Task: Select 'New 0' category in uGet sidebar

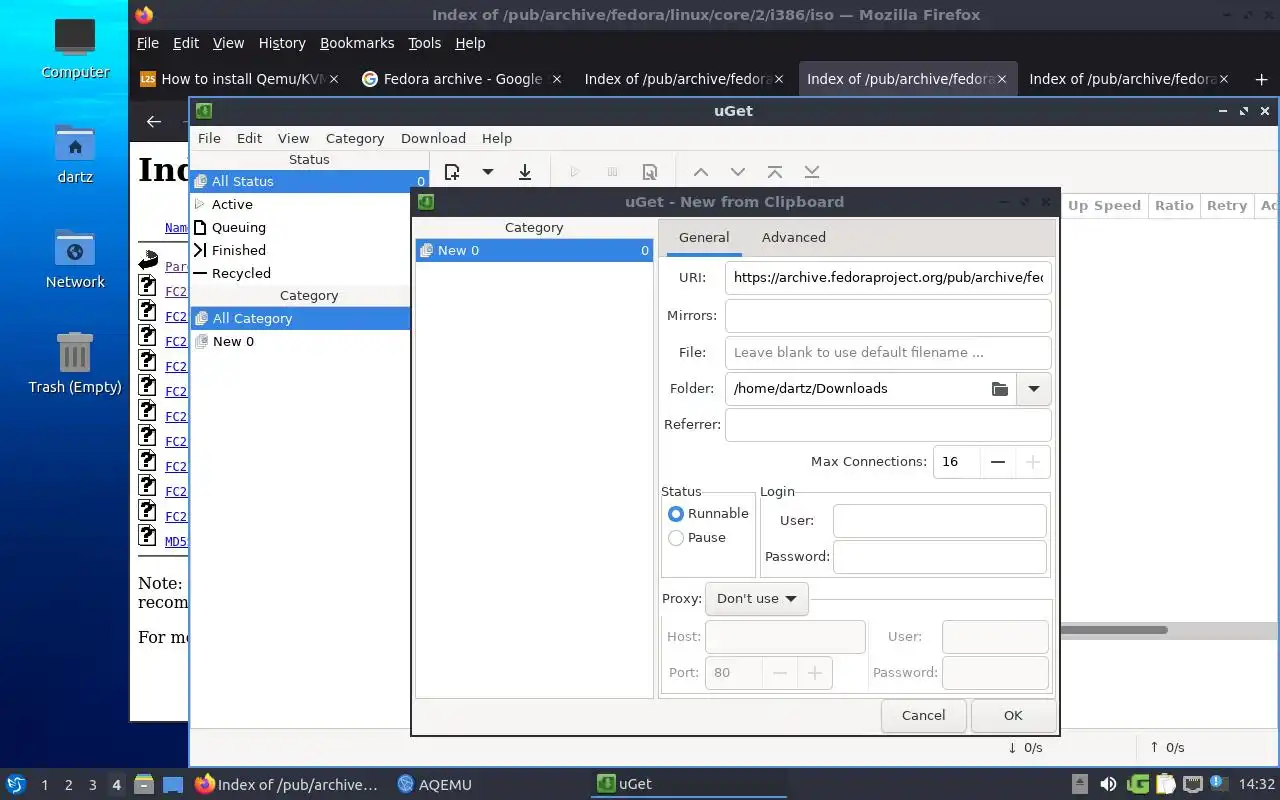Action: [x=300, y=342]
